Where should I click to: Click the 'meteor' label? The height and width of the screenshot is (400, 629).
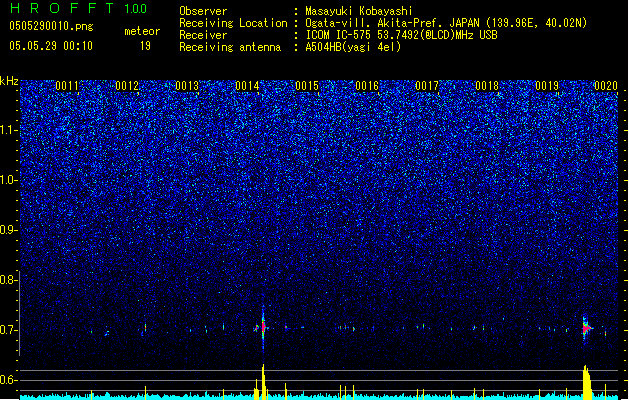pos(142,31)
